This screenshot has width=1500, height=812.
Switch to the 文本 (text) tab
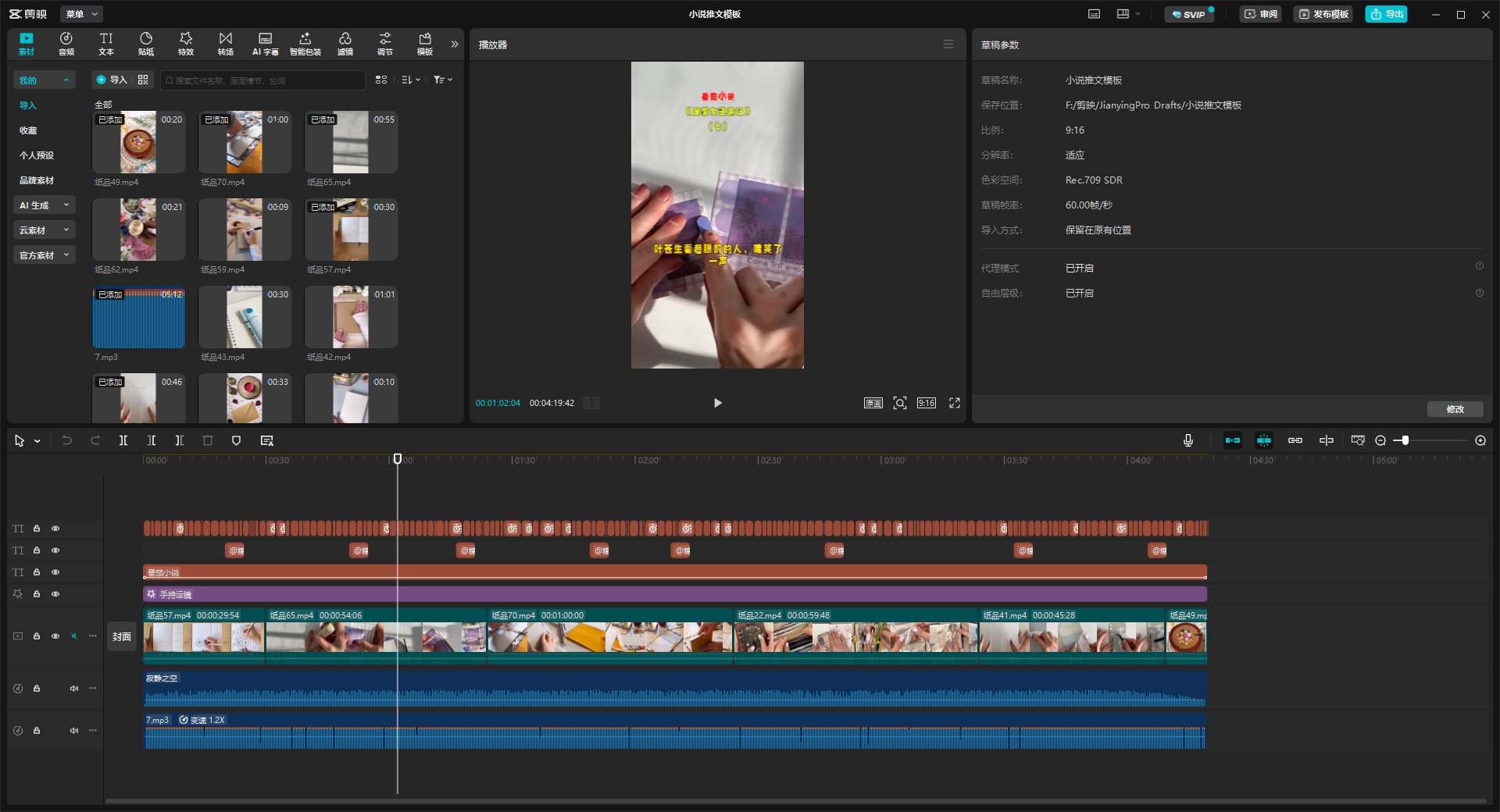(x=106, y=44)
